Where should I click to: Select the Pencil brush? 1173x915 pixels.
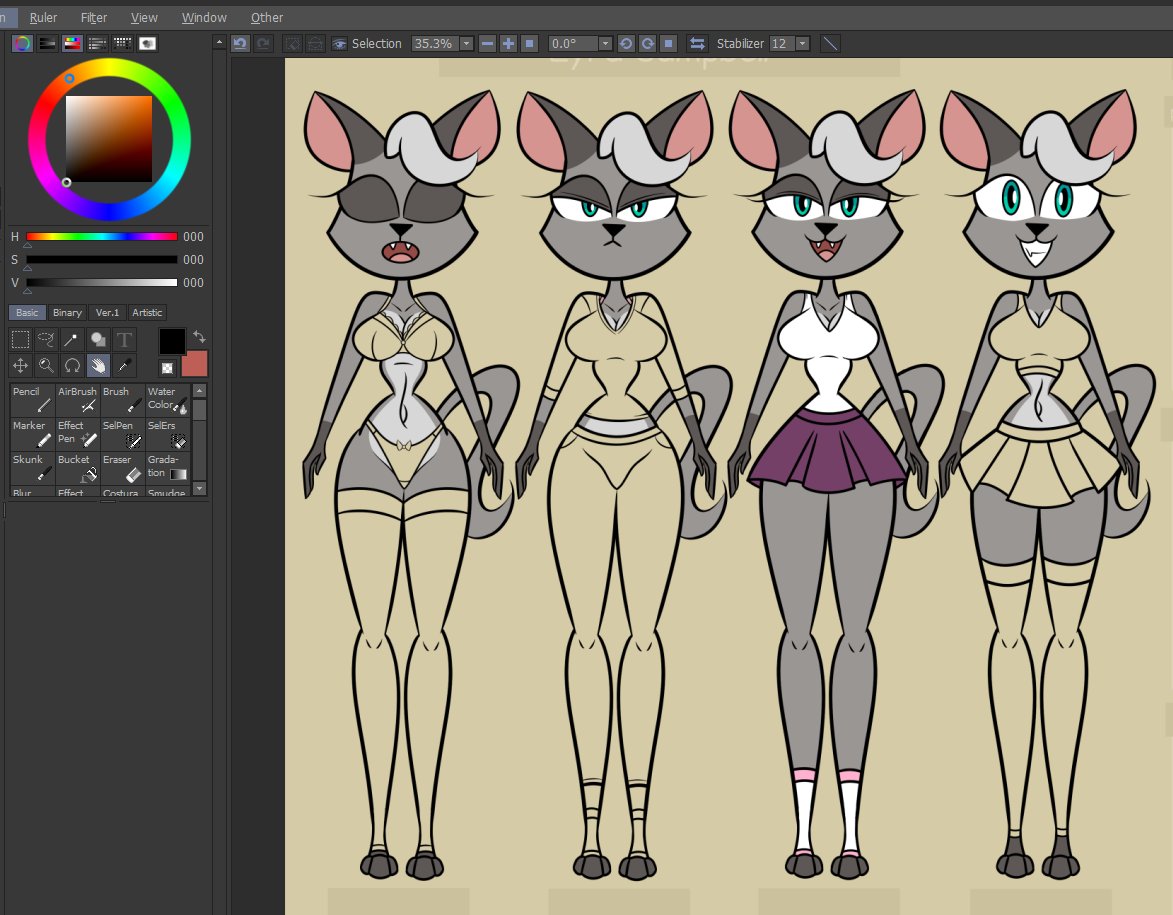(31, 398)
